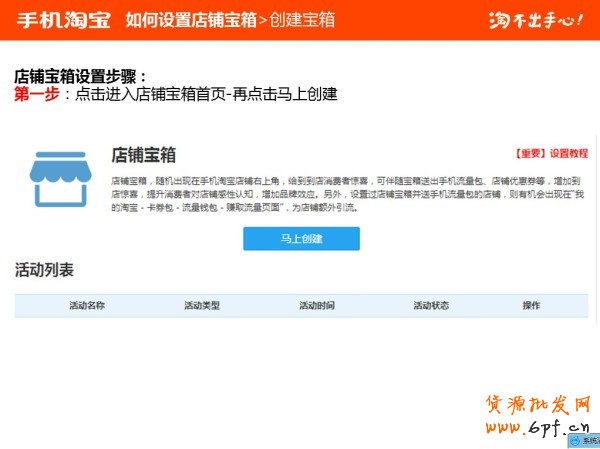Click the red 第一步 step label
The width and height of the screenshot is (600, 449).
37,94
